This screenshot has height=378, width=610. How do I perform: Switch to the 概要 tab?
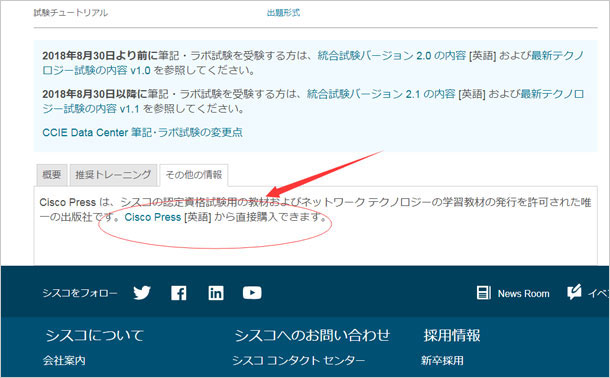point(52,175)
